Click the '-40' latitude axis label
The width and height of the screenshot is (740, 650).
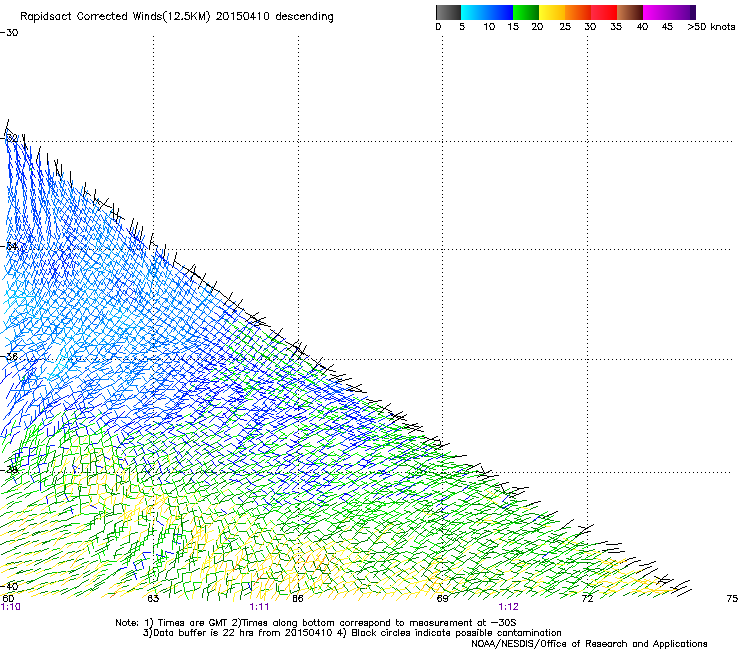[9, 586]
